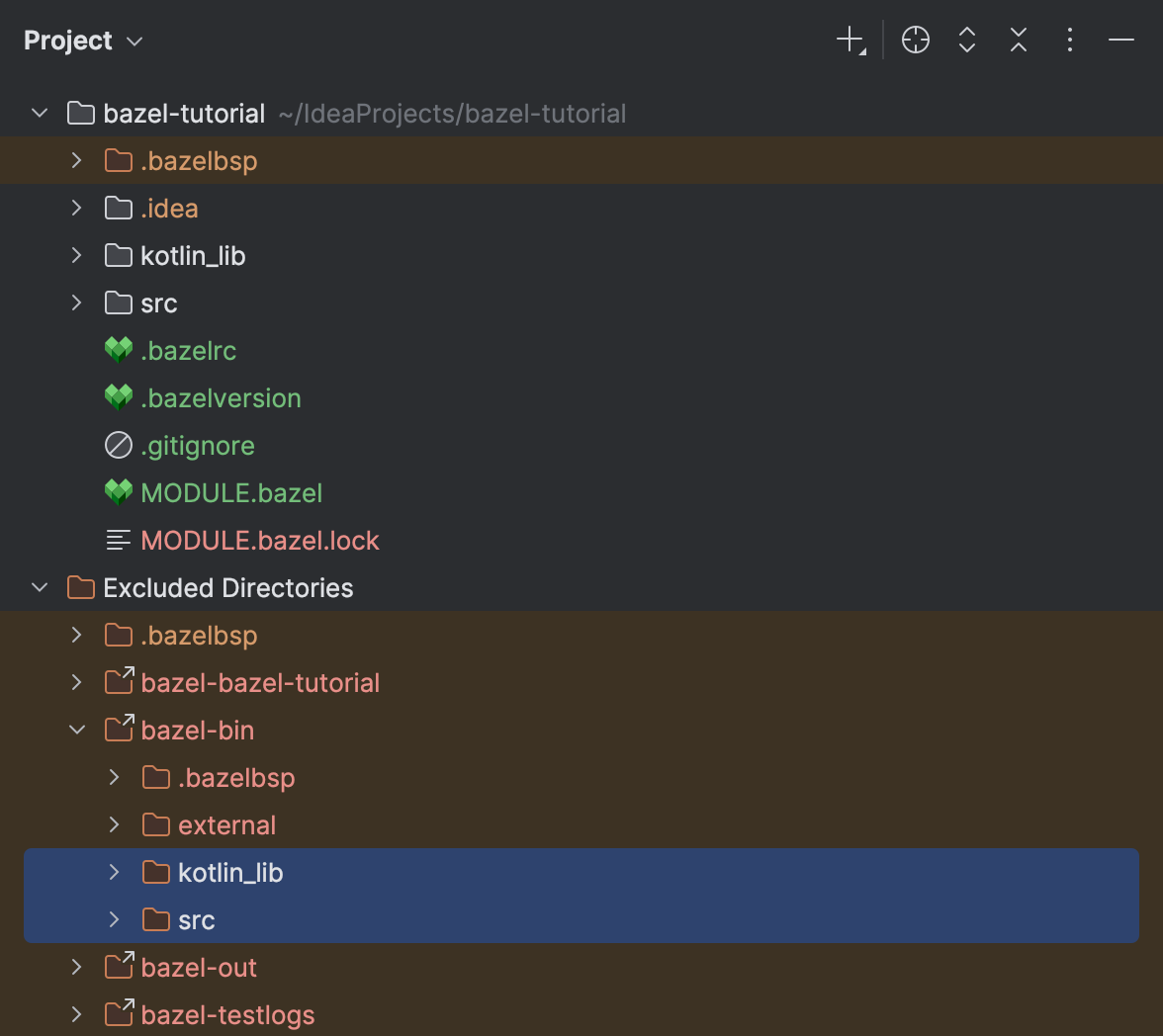Collapse the bazel-bin directory
The width and height of the screenshot is (1163, 1036).
coord(77,730)
